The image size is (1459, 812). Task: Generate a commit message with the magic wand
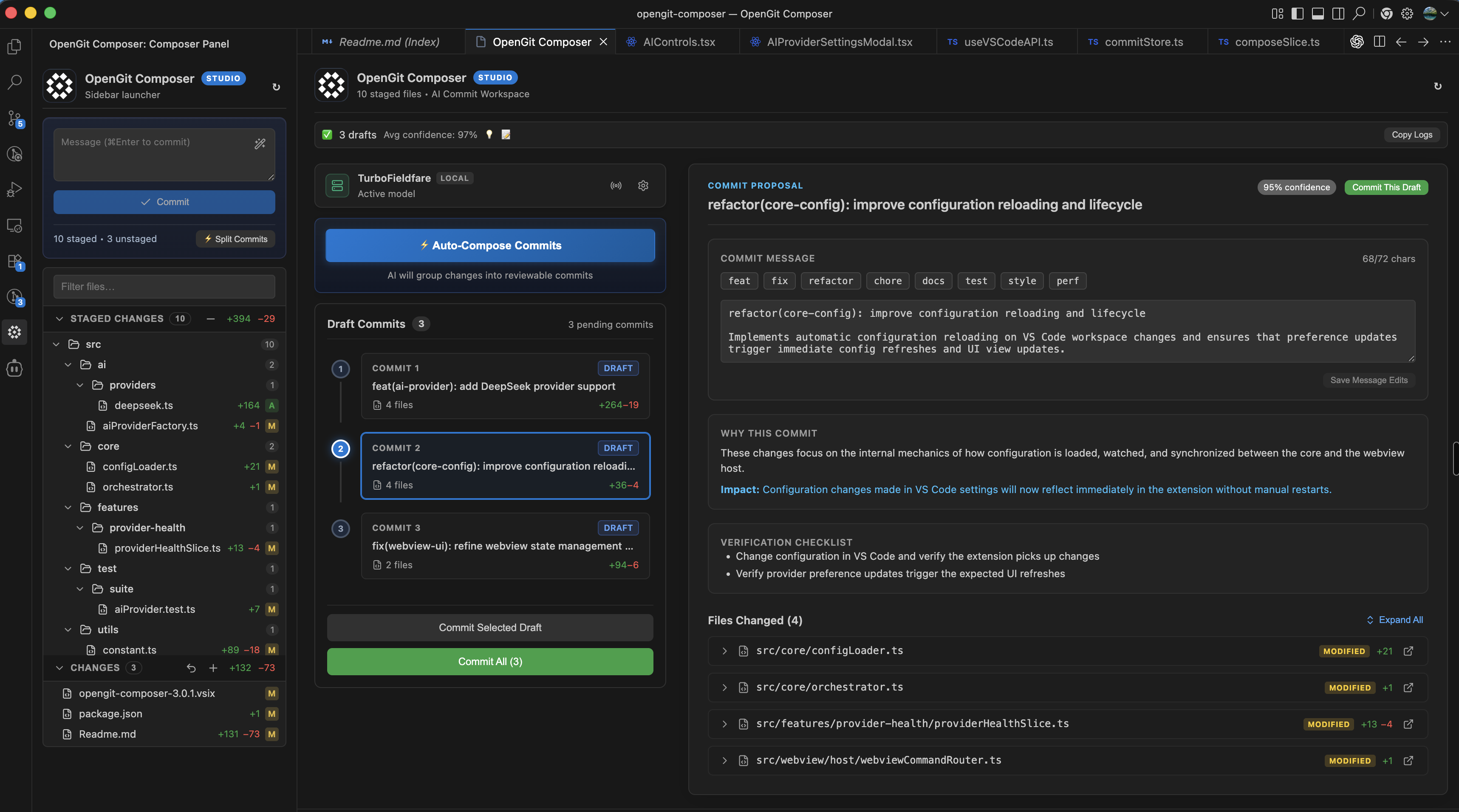tap(260, 144)
